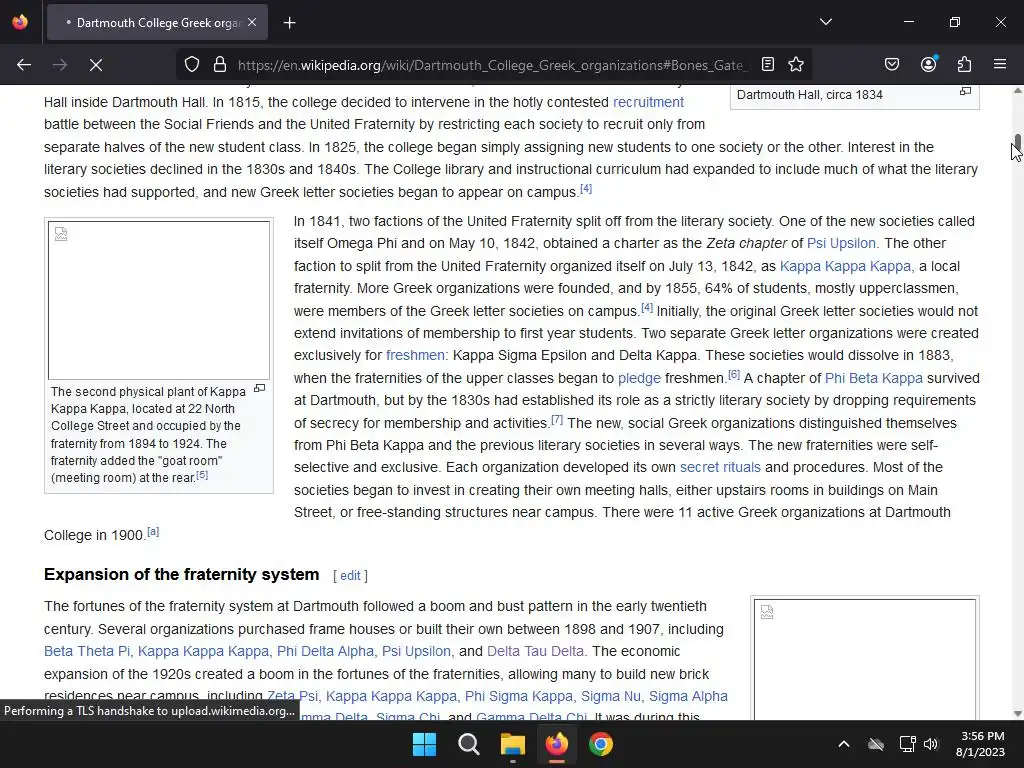Viewport: 1024px width, 768px height.
Task: Click the network status tray icon
Action: point(907,744)
